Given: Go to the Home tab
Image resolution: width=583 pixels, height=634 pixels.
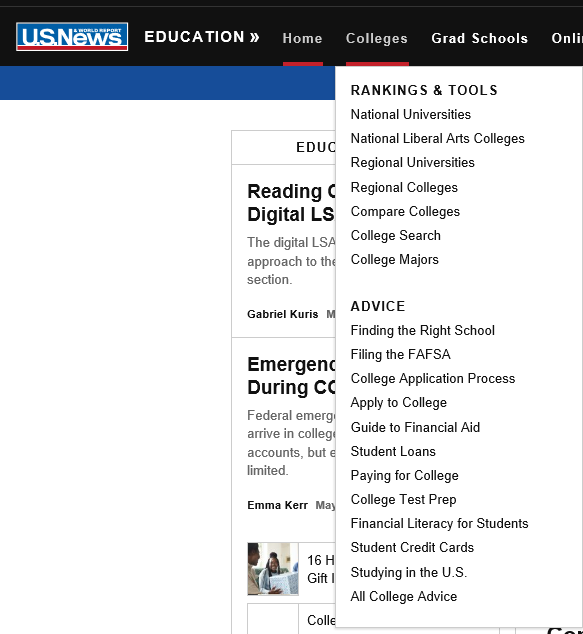Looking at the screenshot, I should [x=302, y=38].
